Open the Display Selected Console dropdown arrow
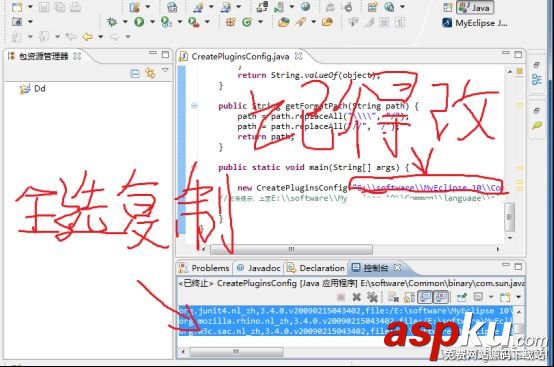 491,297
